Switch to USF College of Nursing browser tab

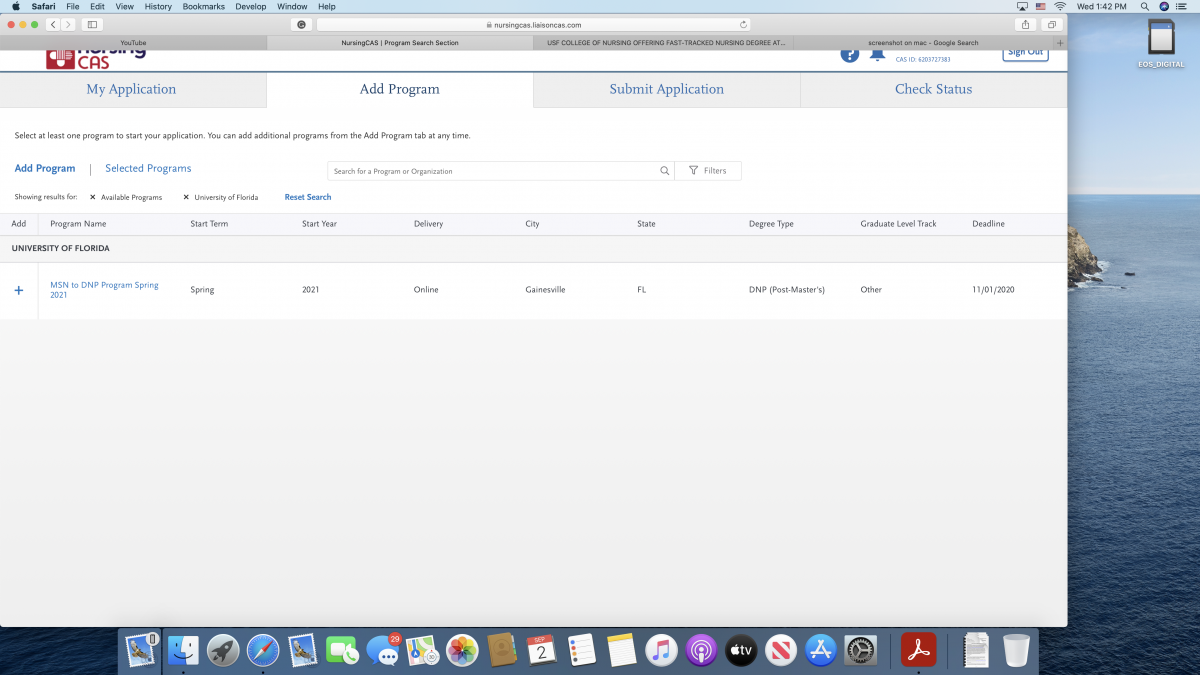point(666,43)
